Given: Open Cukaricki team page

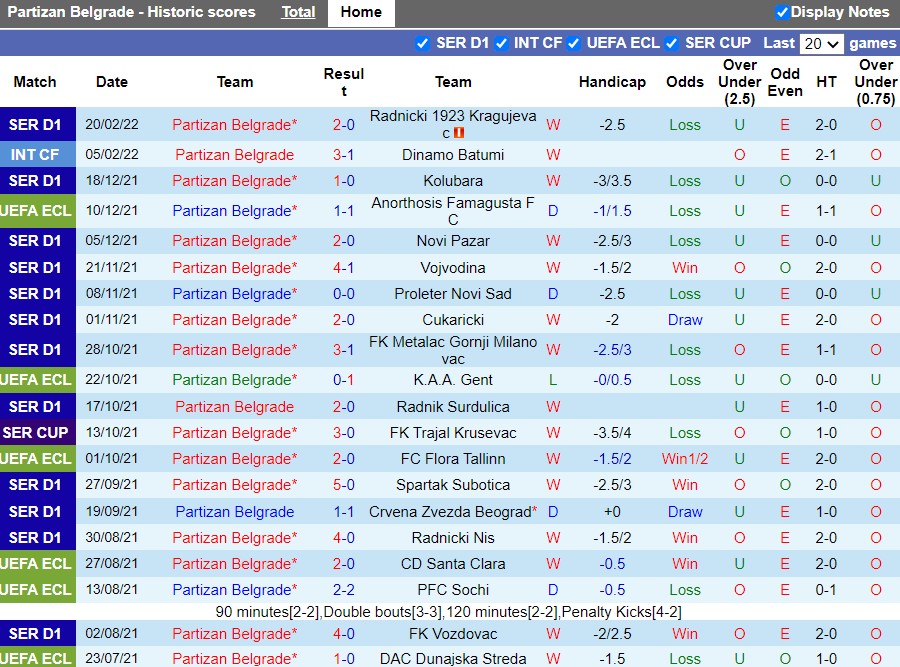Looking at the screenshot, I should coord(453,320).
